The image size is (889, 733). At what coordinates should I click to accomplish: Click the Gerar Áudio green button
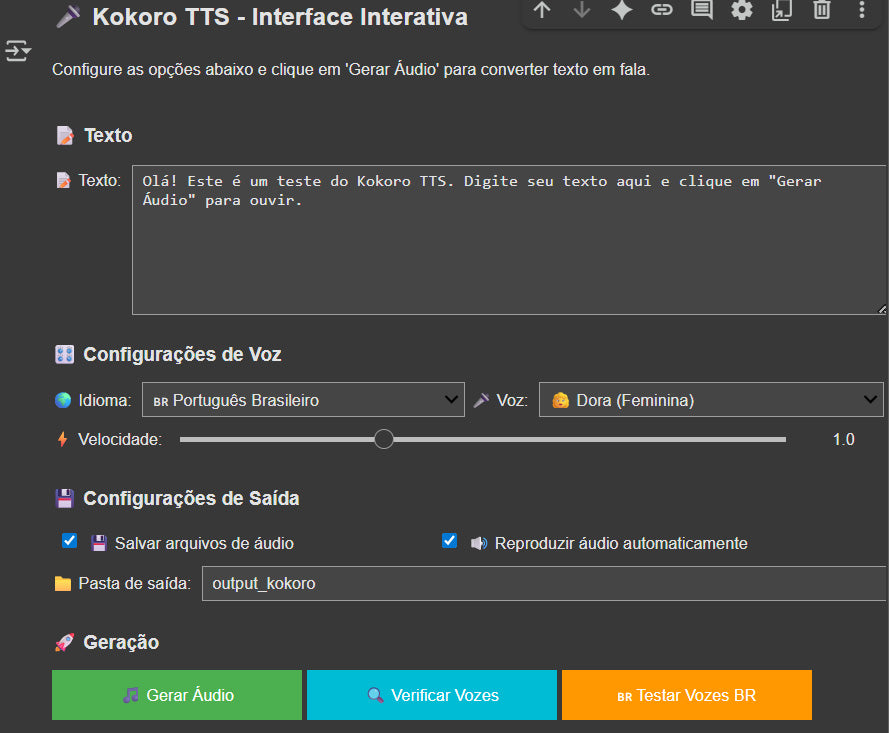[x=177, y=695]
